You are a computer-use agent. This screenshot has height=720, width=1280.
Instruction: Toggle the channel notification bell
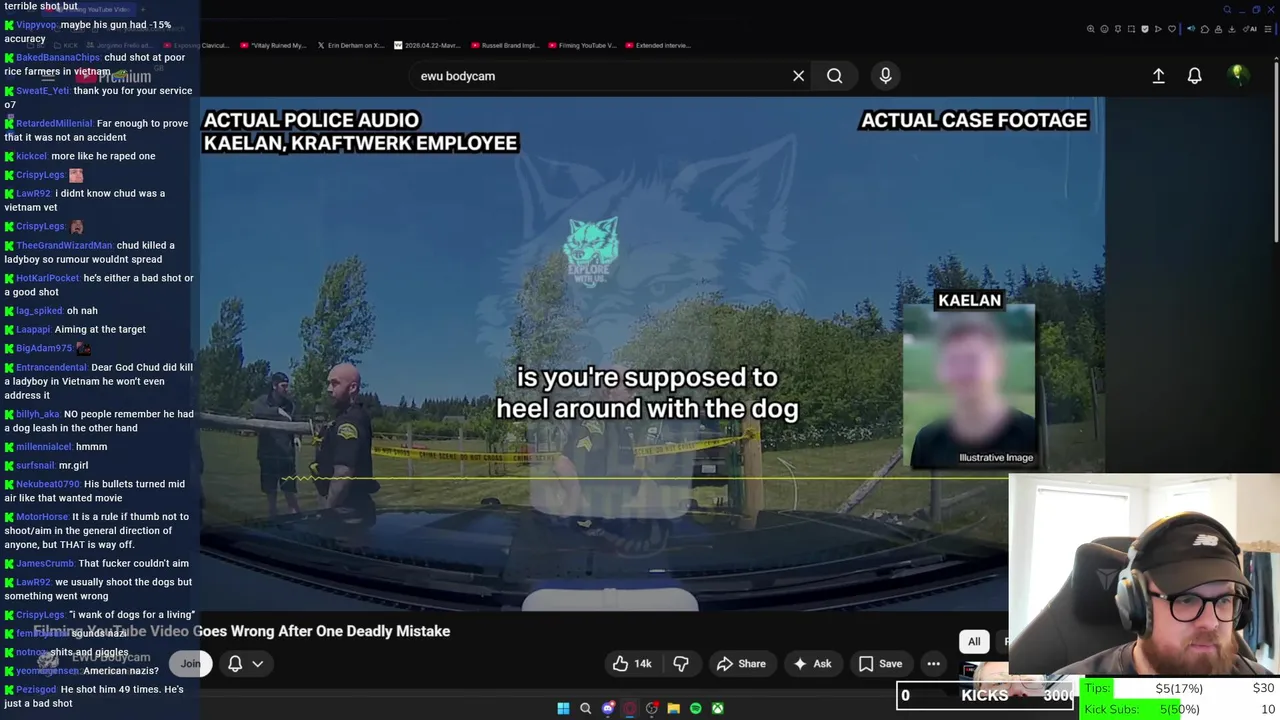point(235,663)
